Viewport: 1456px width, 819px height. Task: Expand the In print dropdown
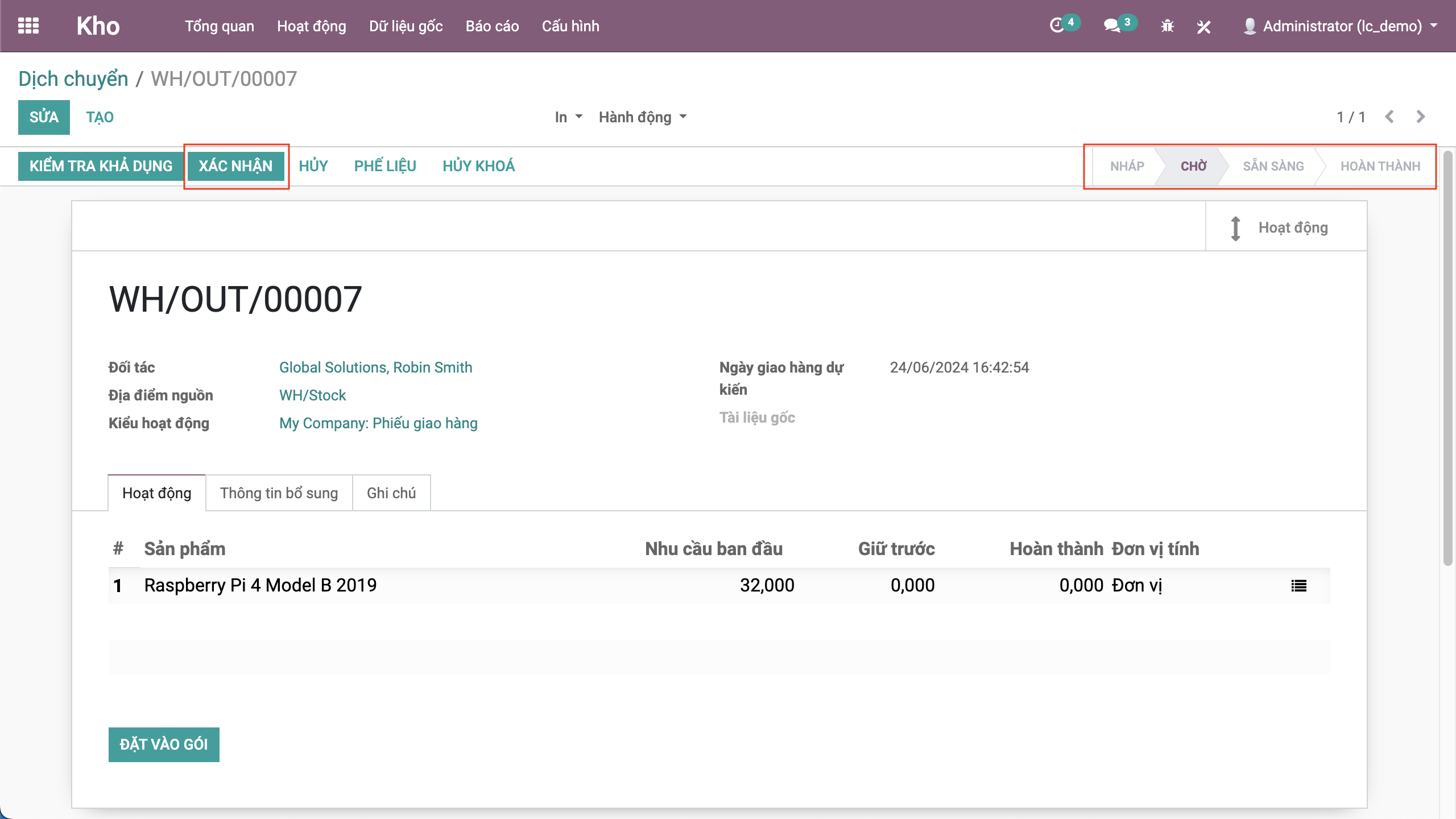coord(568,117)
